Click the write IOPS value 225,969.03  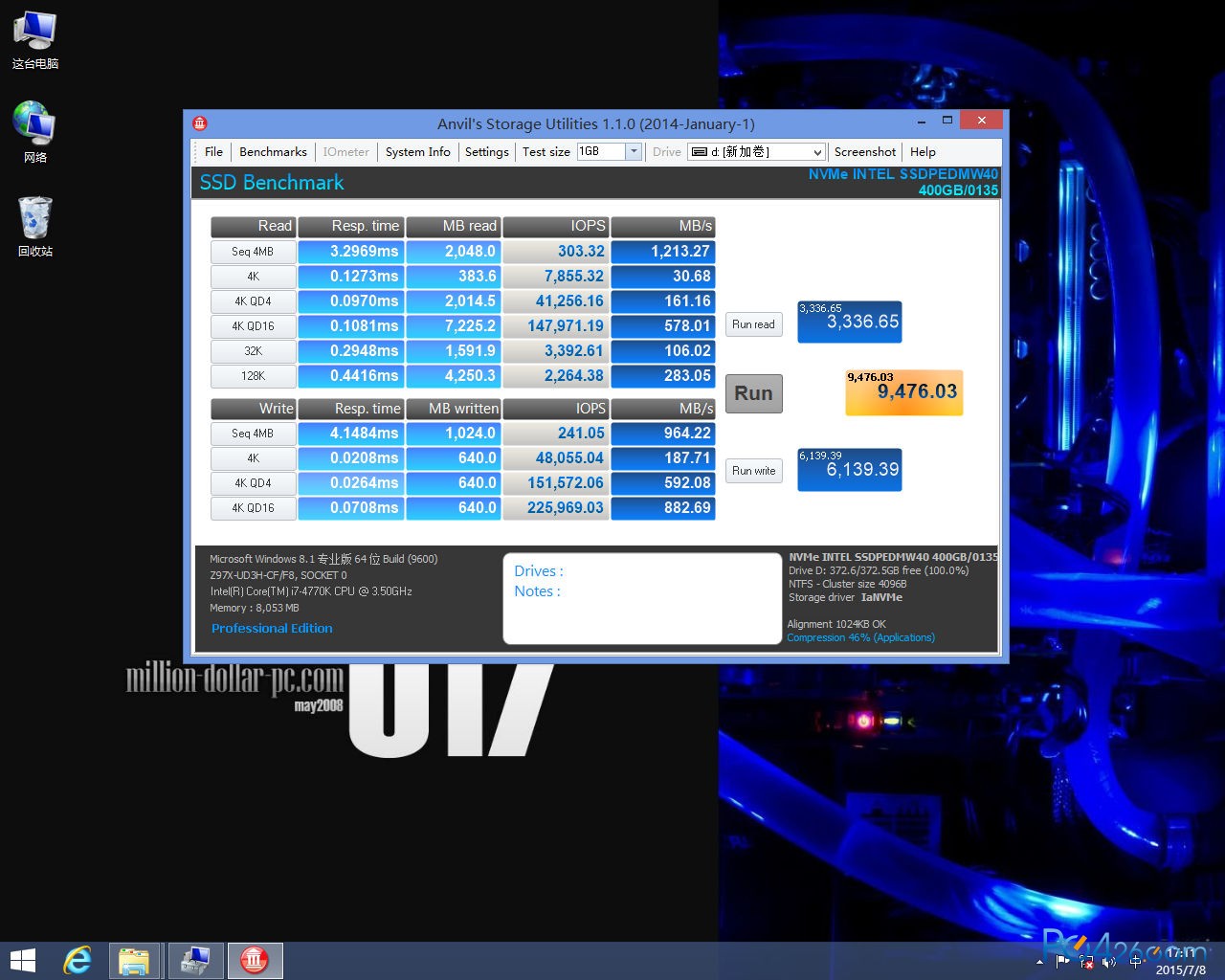pos(555,508)
